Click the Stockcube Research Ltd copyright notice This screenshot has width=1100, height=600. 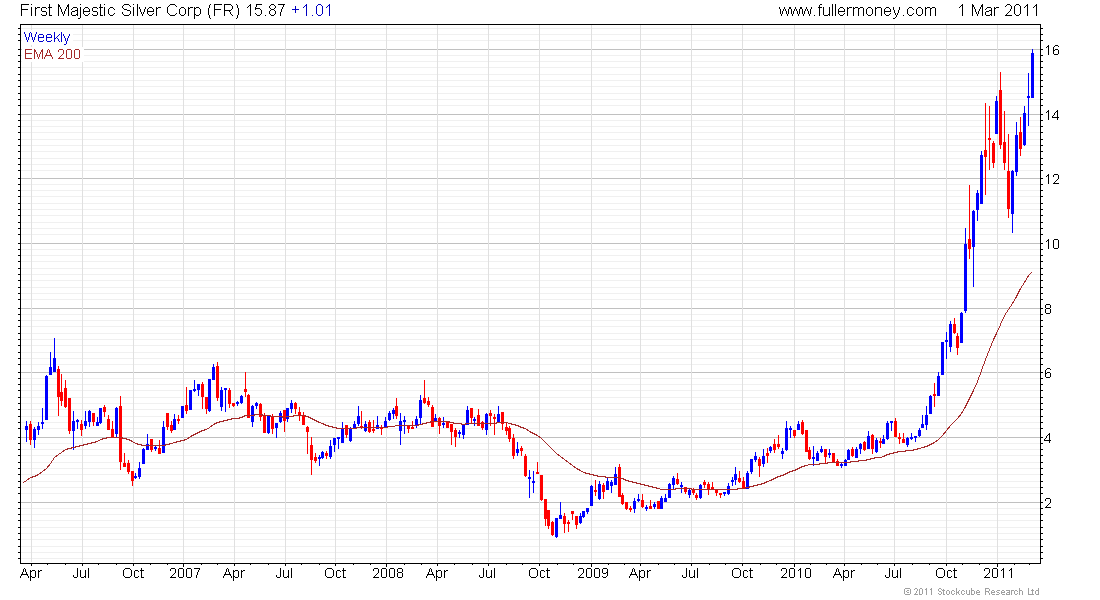tap(971, 592)
